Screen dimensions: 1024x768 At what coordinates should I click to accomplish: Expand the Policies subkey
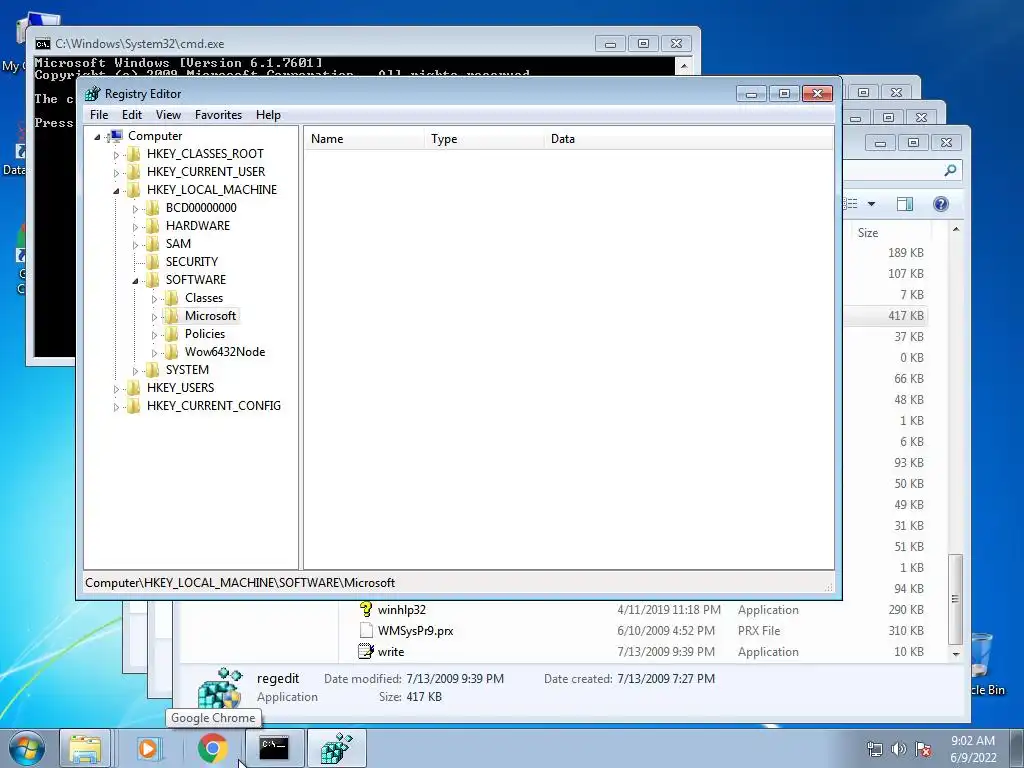coord(154,335)
